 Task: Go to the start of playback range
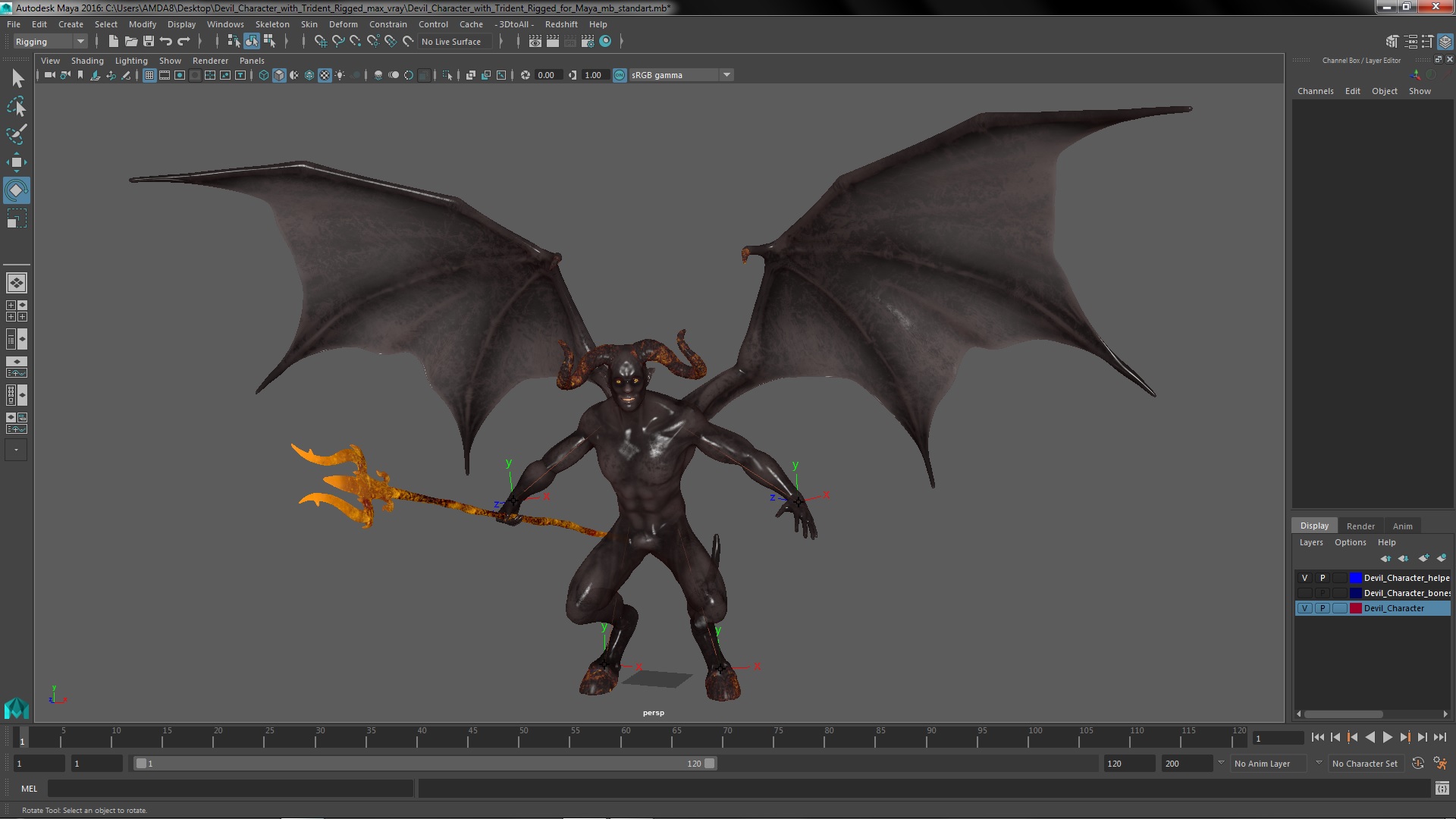tap(1317, 737)
